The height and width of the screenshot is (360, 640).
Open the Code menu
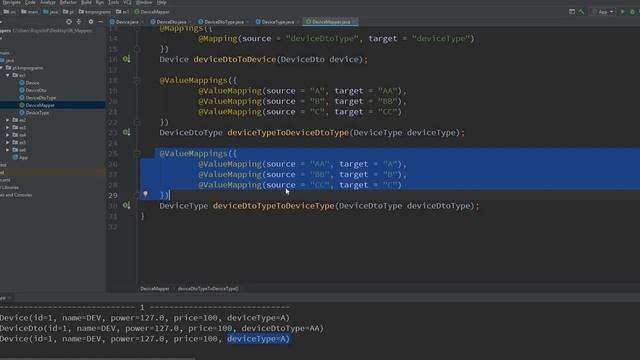(30, 2)
